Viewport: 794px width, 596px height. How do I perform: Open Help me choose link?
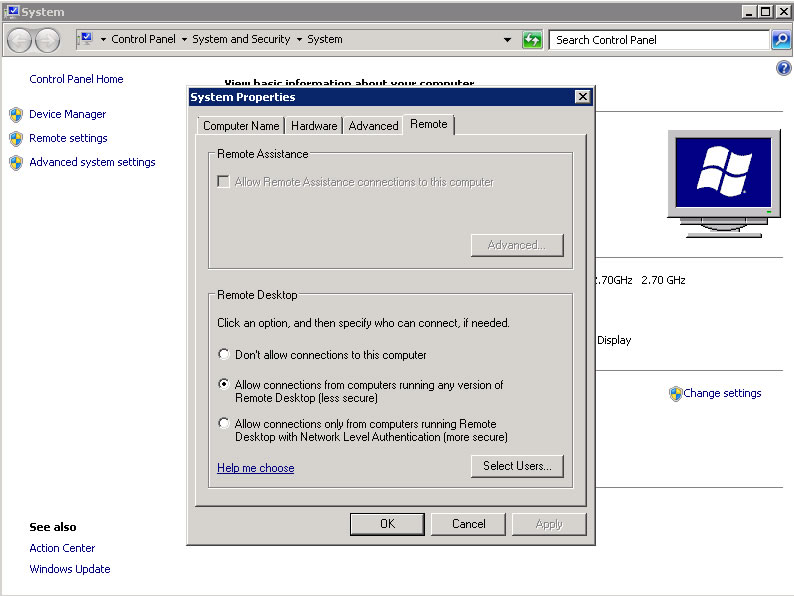tap(256, 468)
